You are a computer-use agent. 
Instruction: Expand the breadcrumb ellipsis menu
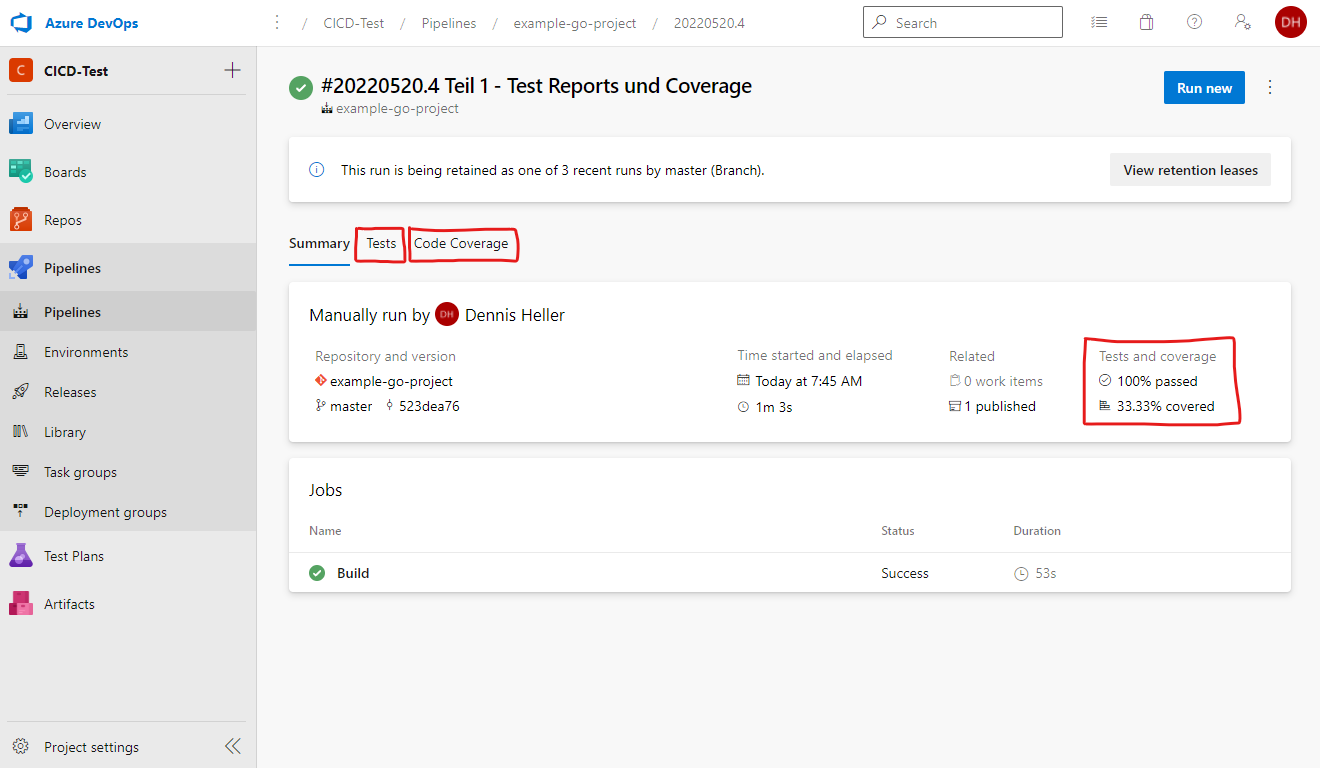pyautogui.click(x=277, y=22)
